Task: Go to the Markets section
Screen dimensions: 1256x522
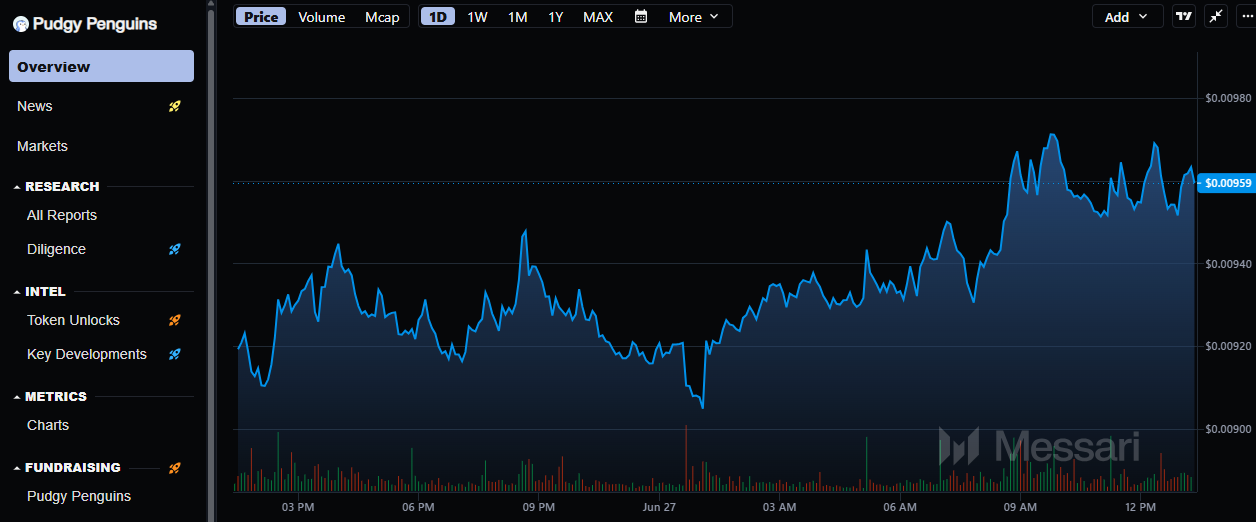Action: [42, 146]
